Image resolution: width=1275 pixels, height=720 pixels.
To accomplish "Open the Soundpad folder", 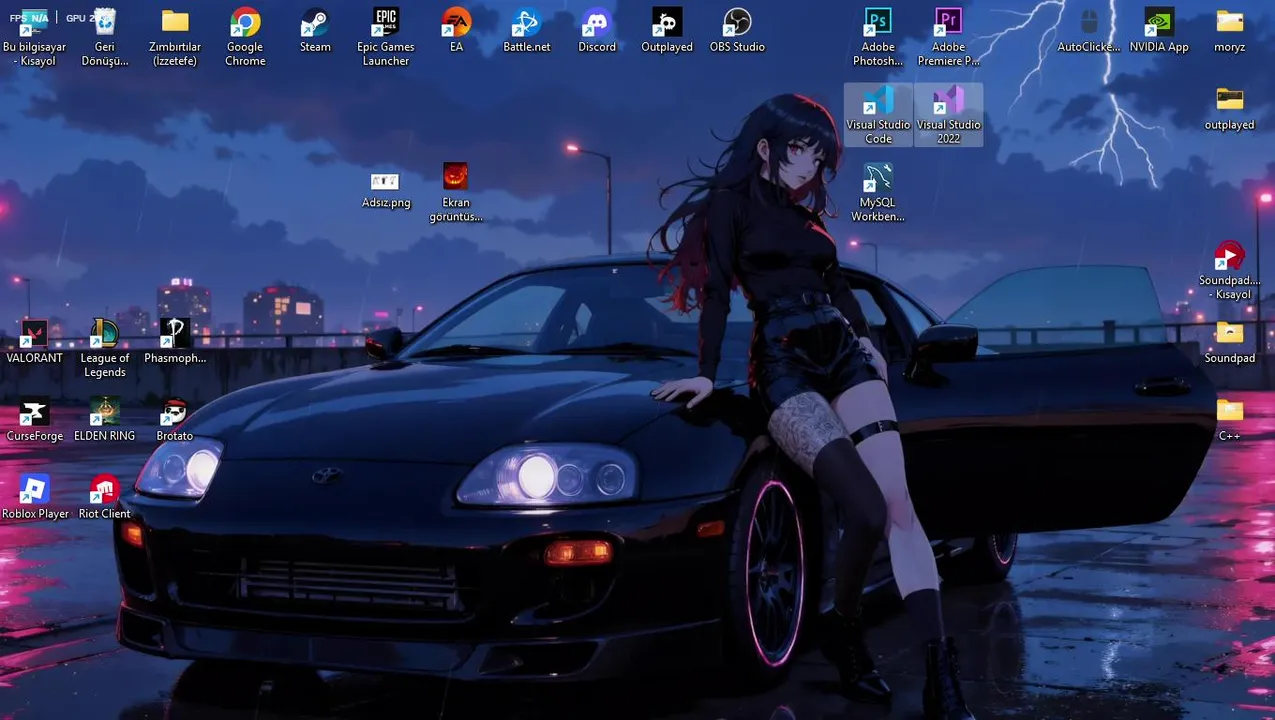I will (1229, 342).
